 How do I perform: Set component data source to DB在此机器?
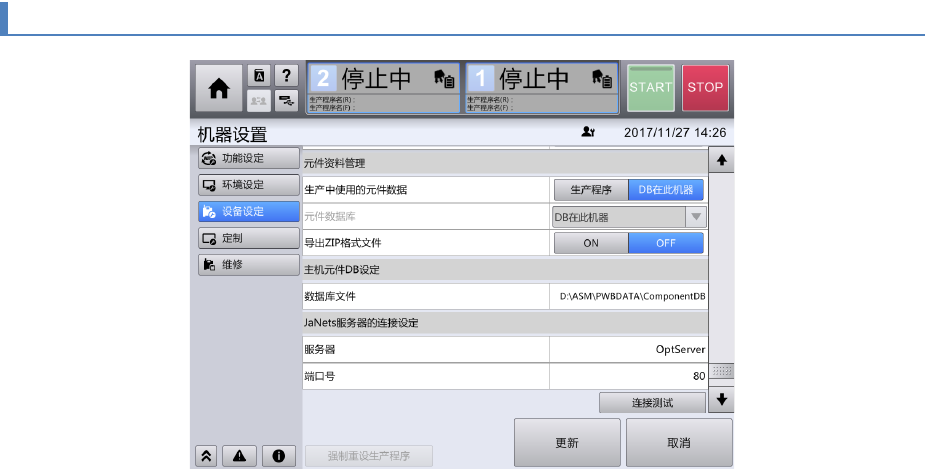666,190
